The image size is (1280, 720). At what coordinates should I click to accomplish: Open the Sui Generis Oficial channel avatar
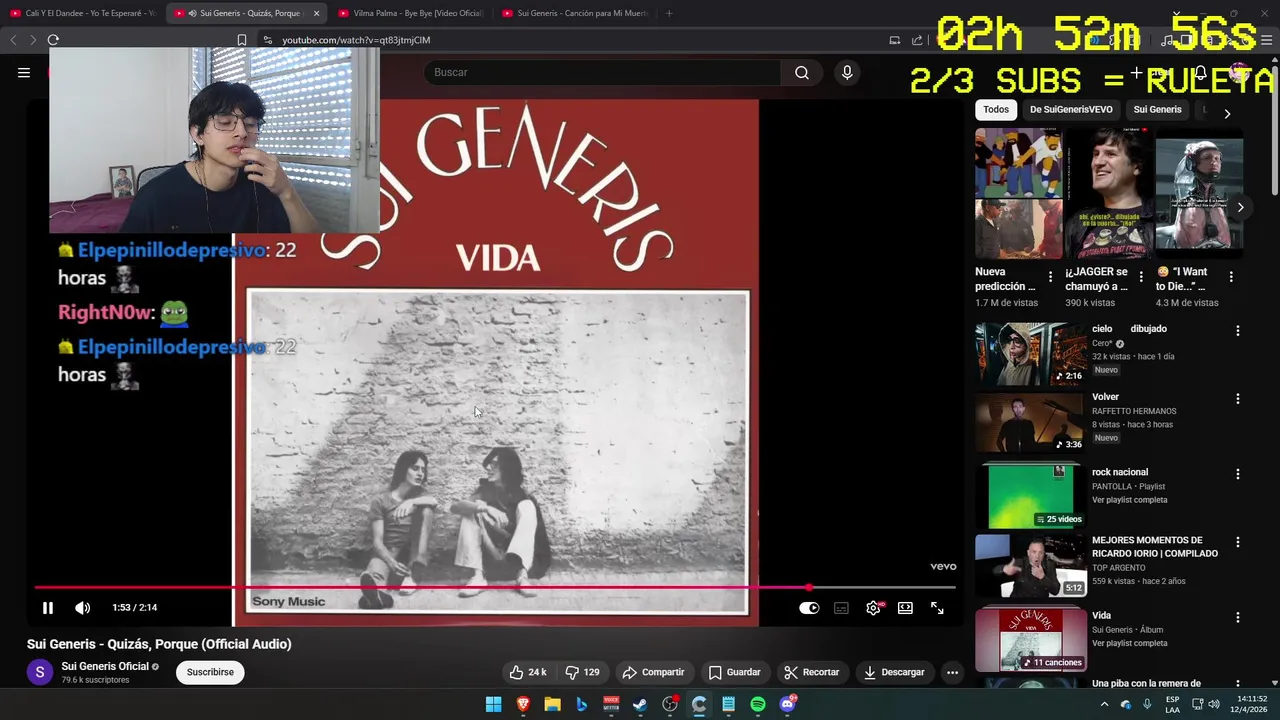pyautogui.click(x=40, y=672)
